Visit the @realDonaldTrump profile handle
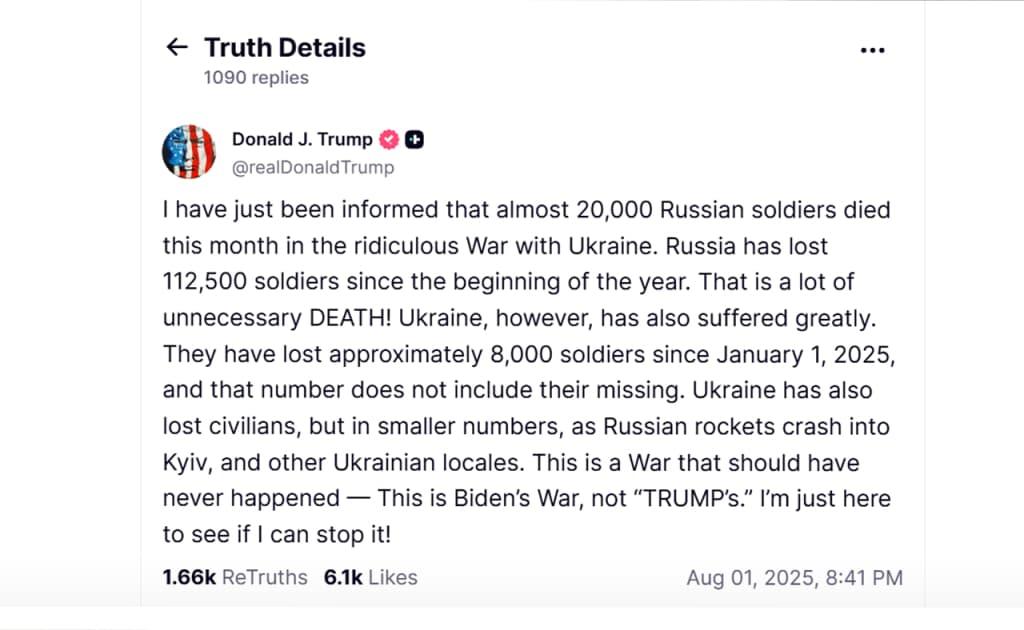The width and height of the screenshot is (1024, 630). point(313,167)
